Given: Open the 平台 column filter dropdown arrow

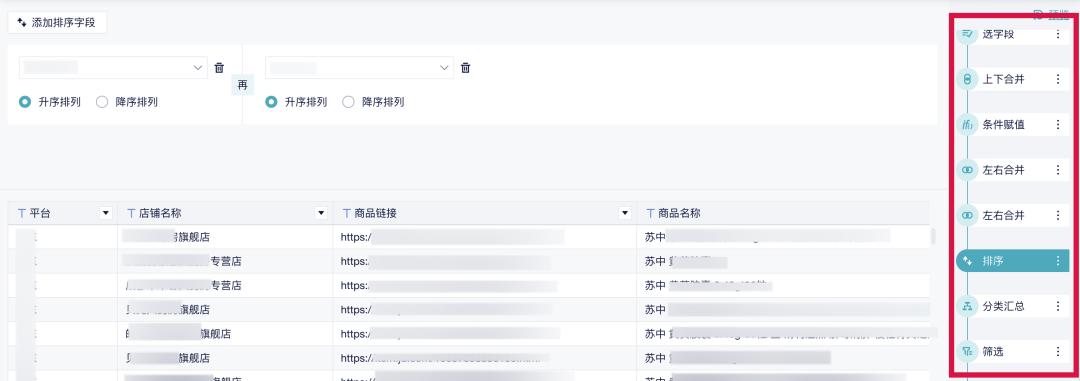Looking at the screenshot, I should point(105,214).
